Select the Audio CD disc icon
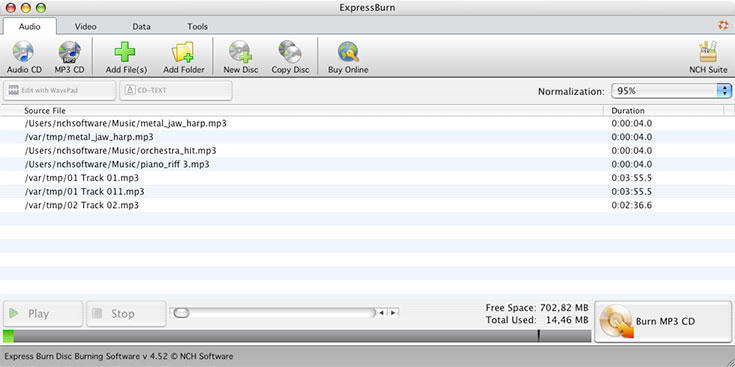The width and height of the screenshot is (735, 367). click(x=23, y=52)
